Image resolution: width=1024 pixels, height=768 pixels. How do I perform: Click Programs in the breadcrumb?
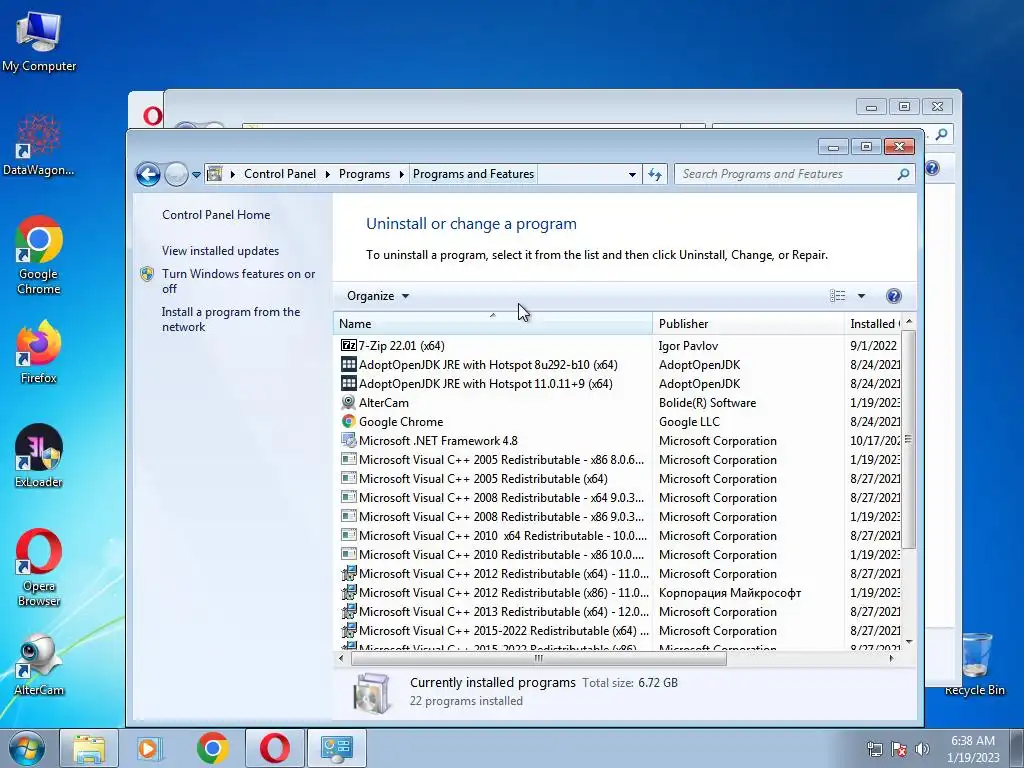[364, 174]
